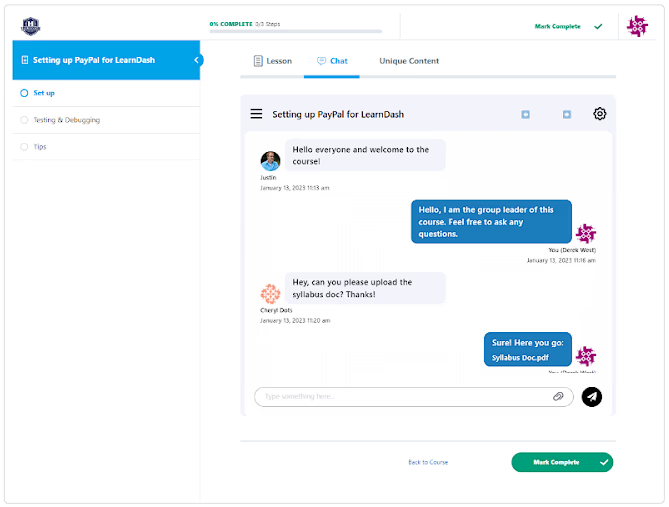
Task: Send the message with the paper plane button
Action: tap(592, 397)
